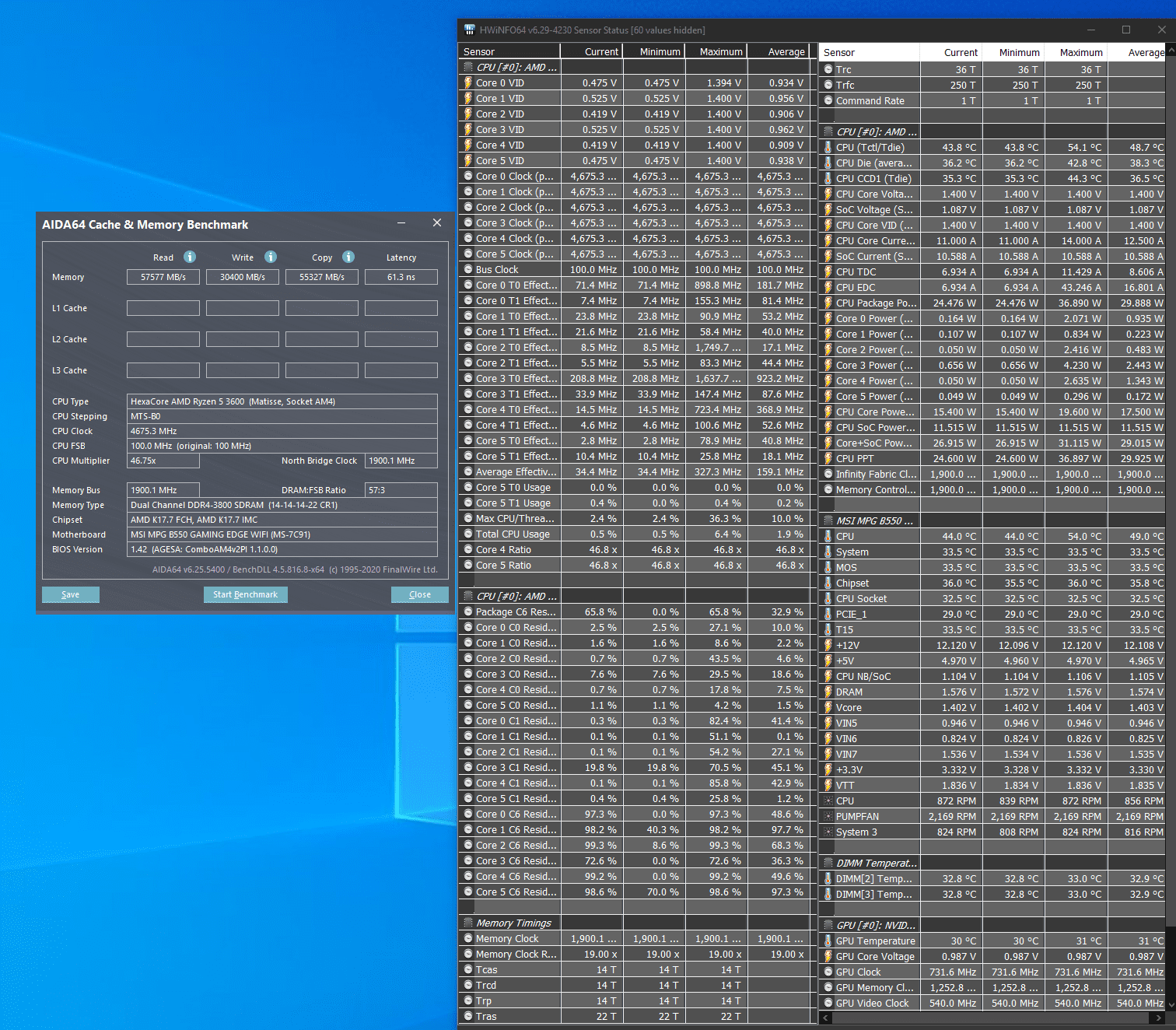Click the HWiNFO64 title bar app icon

(469, 30)
